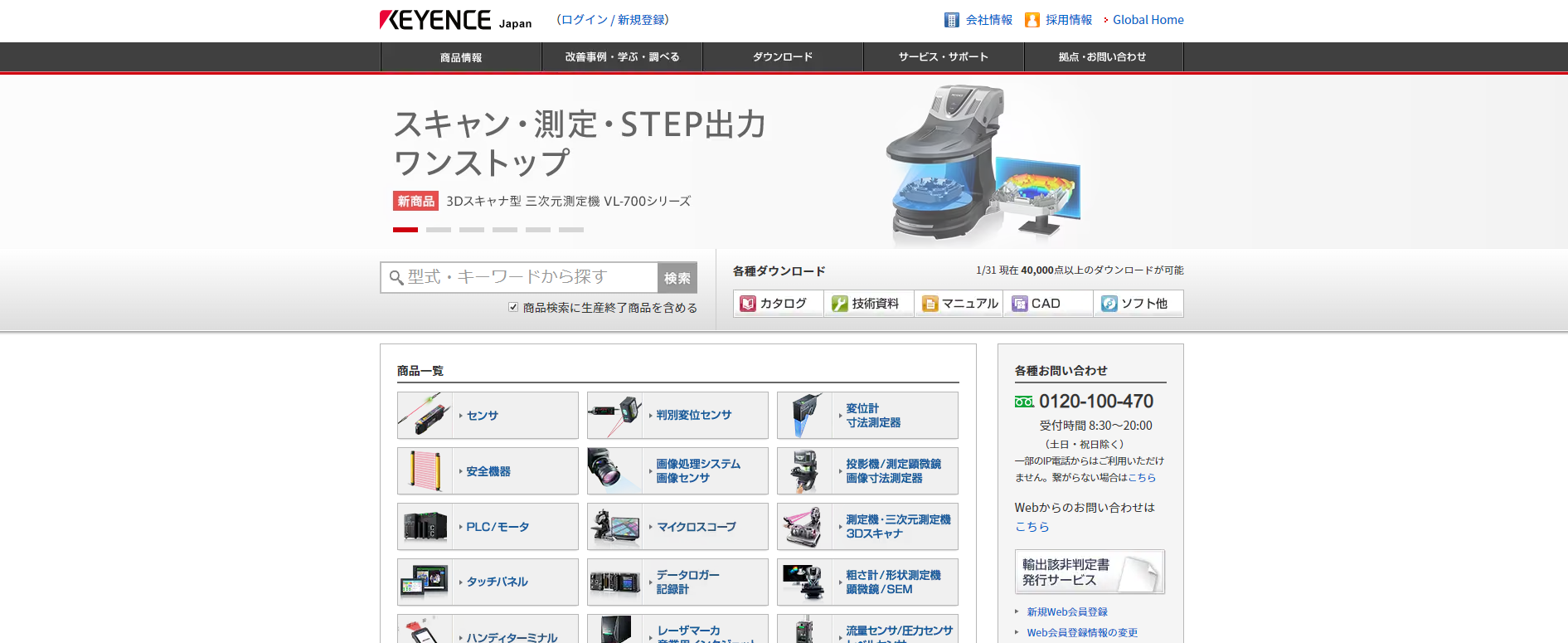1568x643 pixels.
Task: Click the 安全機器 category link
Action: coord(488,471)
